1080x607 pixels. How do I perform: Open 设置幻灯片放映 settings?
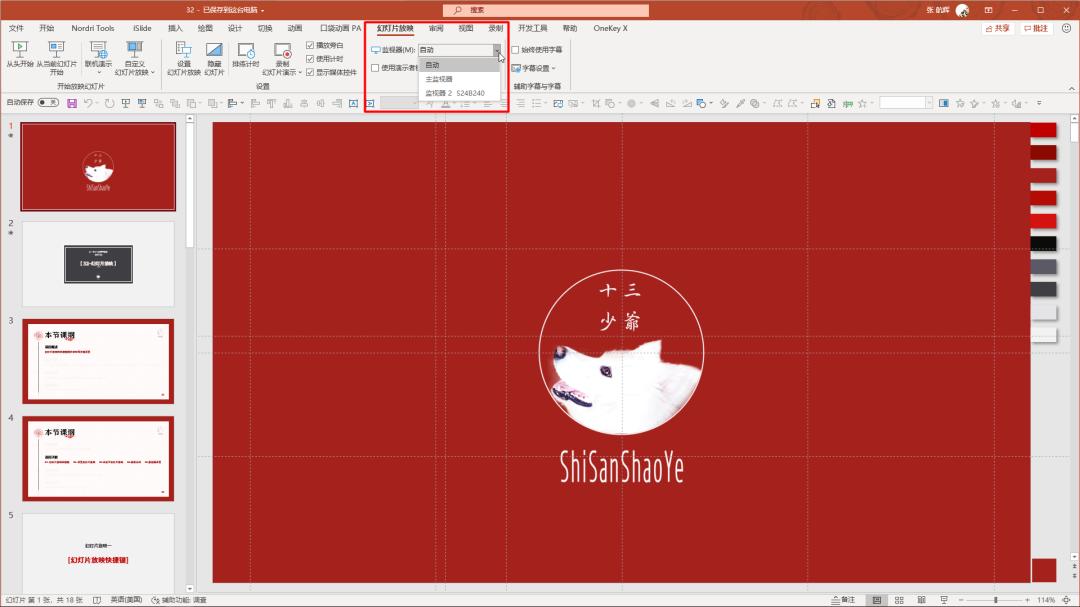183,50
